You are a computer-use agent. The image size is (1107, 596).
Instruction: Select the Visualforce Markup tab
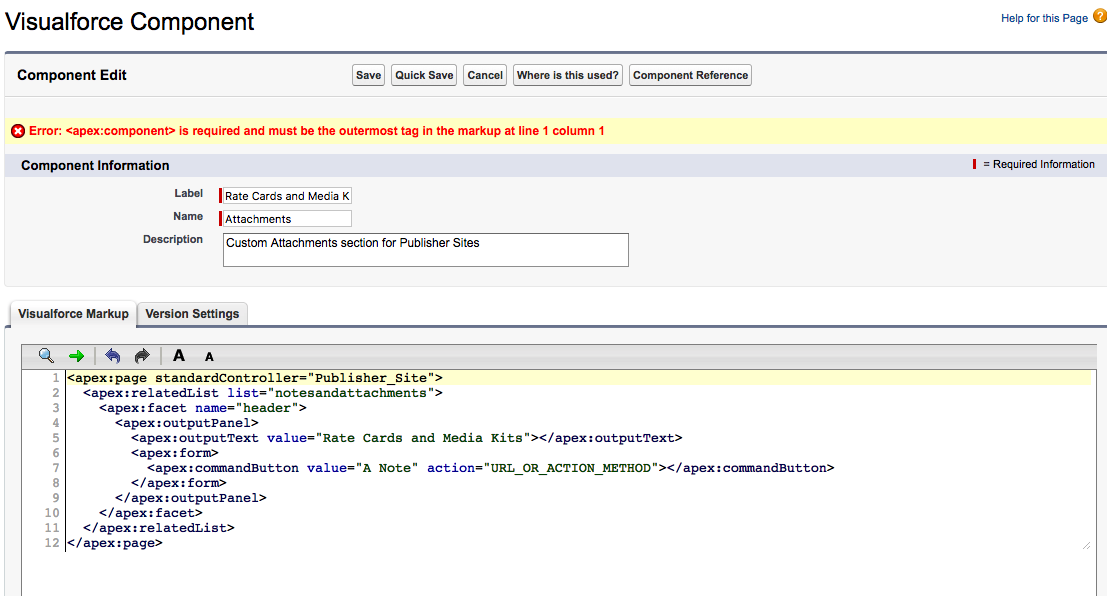pos(73,314)
